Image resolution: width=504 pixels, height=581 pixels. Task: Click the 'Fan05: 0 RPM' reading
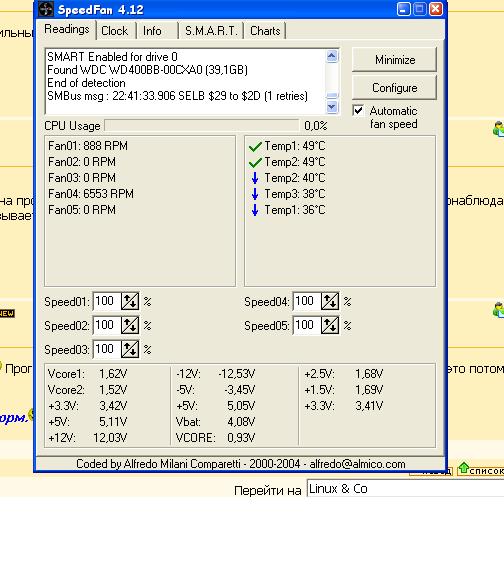coord(82,210)
